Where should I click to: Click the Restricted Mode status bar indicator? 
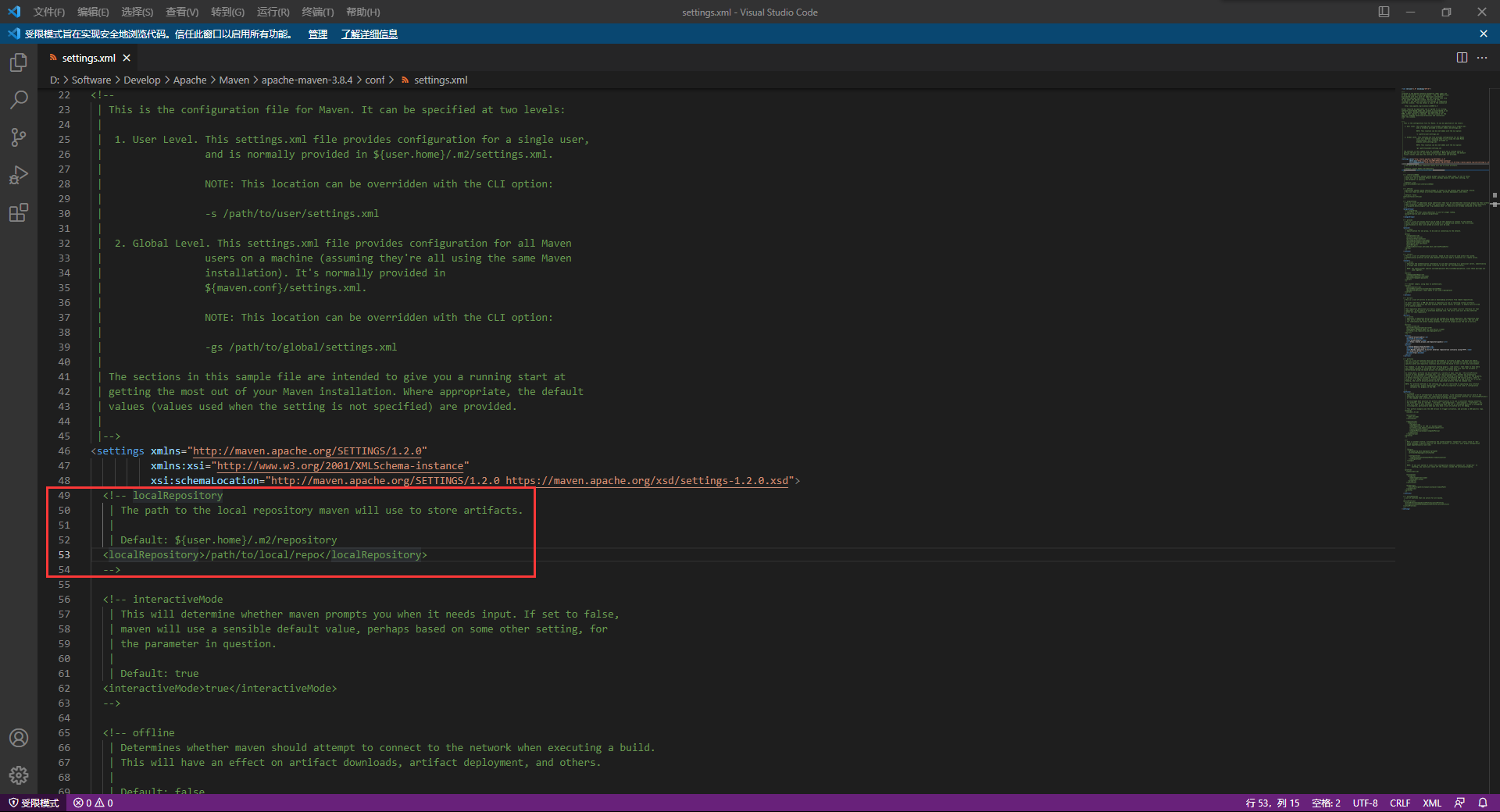pos(34,803)
